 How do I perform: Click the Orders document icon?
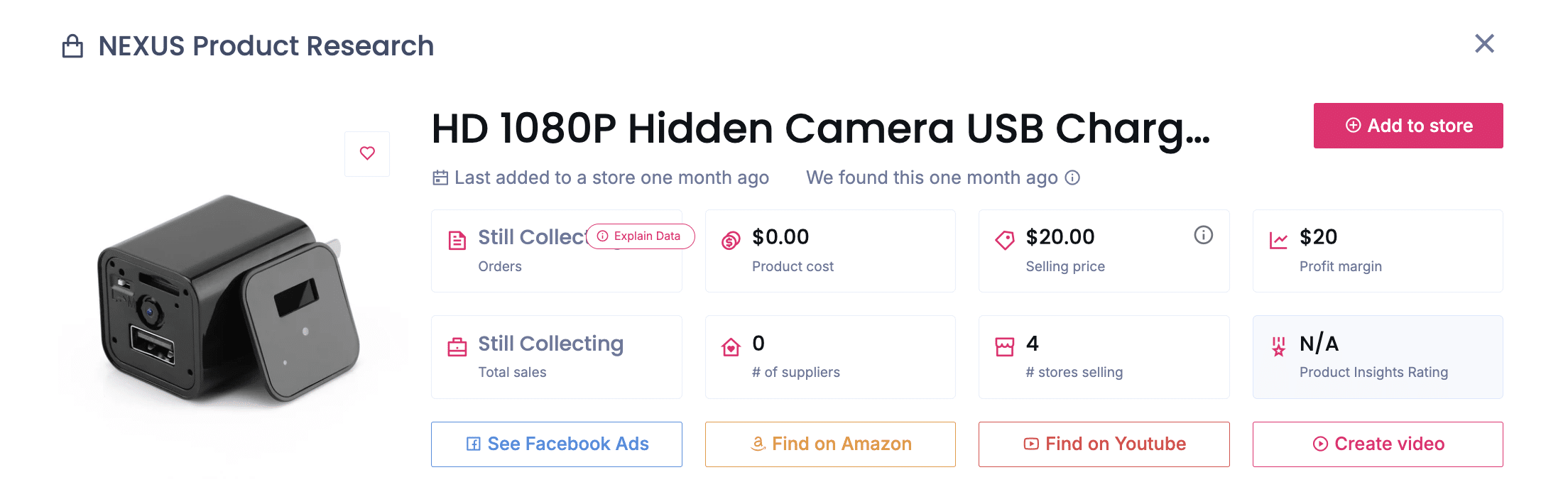[457, 241]
